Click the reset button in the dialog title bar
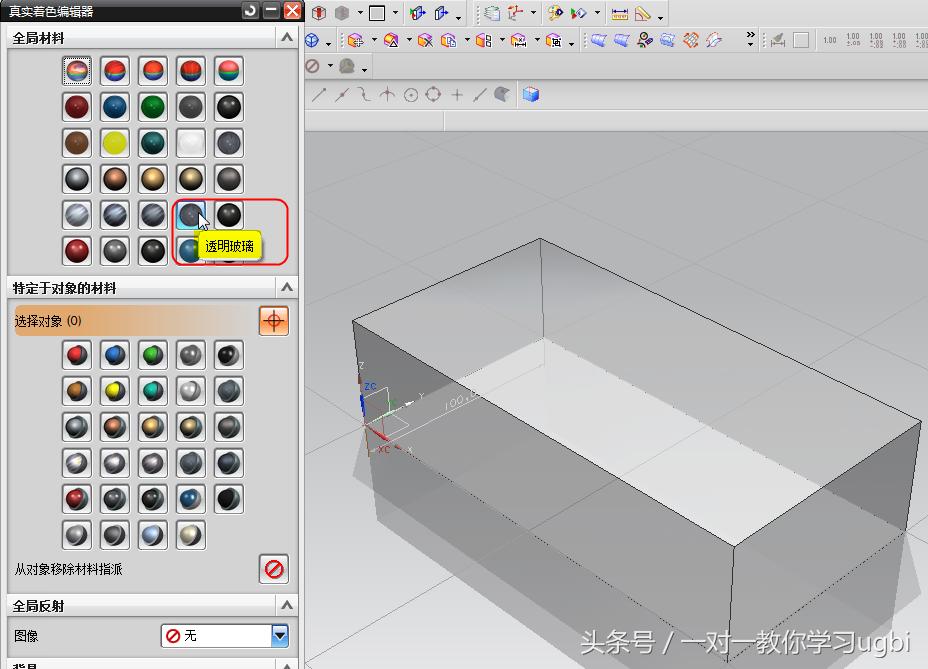 tap(250, 11)
